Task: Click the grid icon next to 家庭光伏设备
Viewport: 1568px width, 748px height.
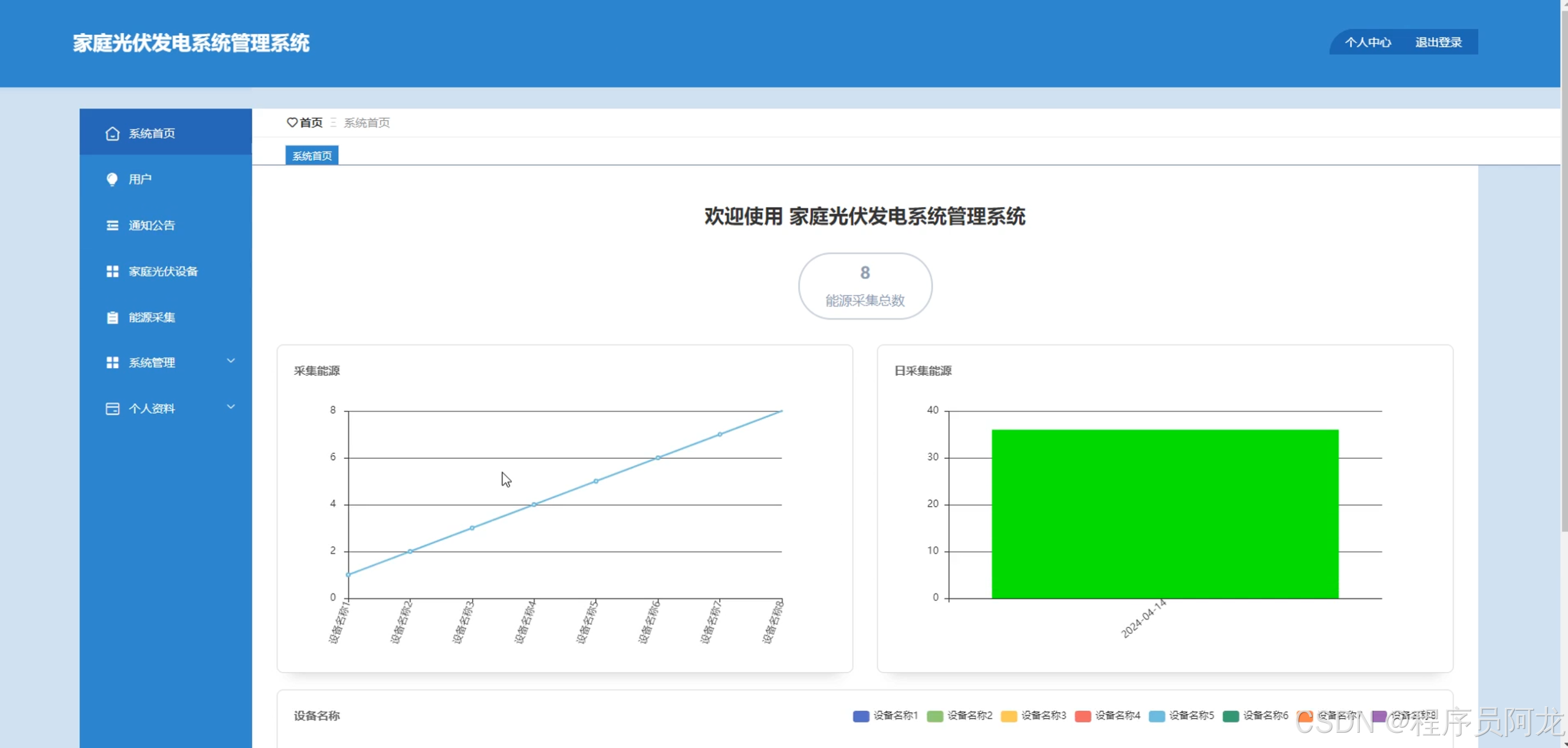Action: tap(112, 271)
